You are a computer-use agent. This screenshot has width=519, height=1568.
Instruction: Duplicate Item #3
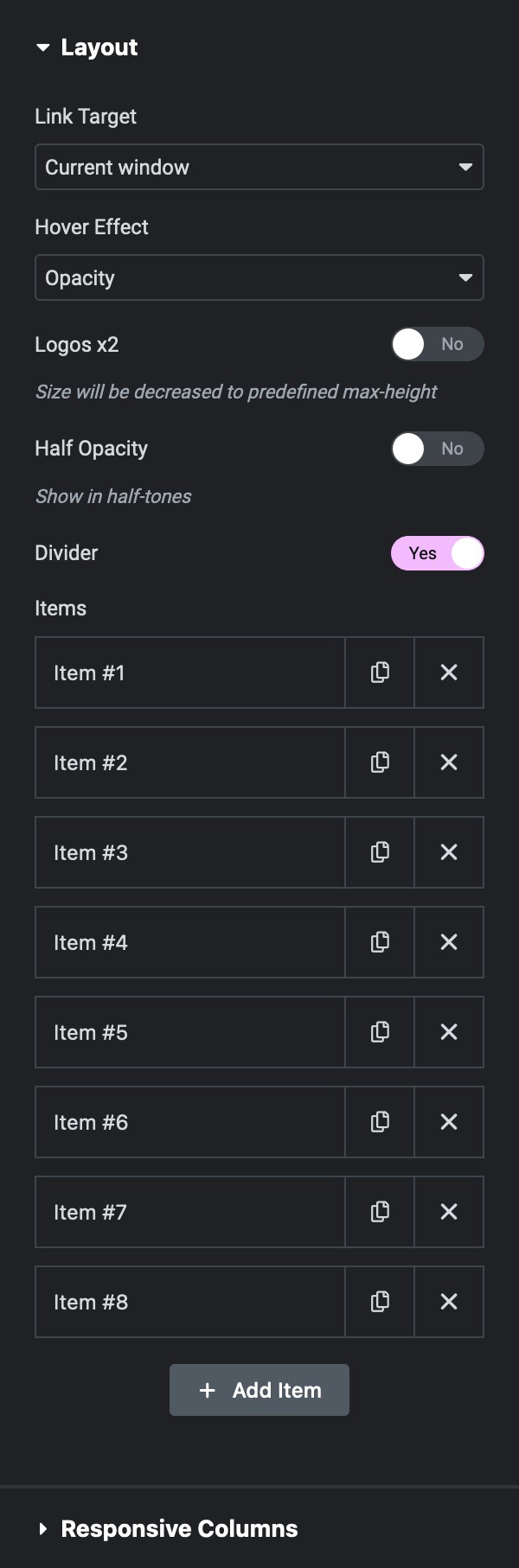380,852
